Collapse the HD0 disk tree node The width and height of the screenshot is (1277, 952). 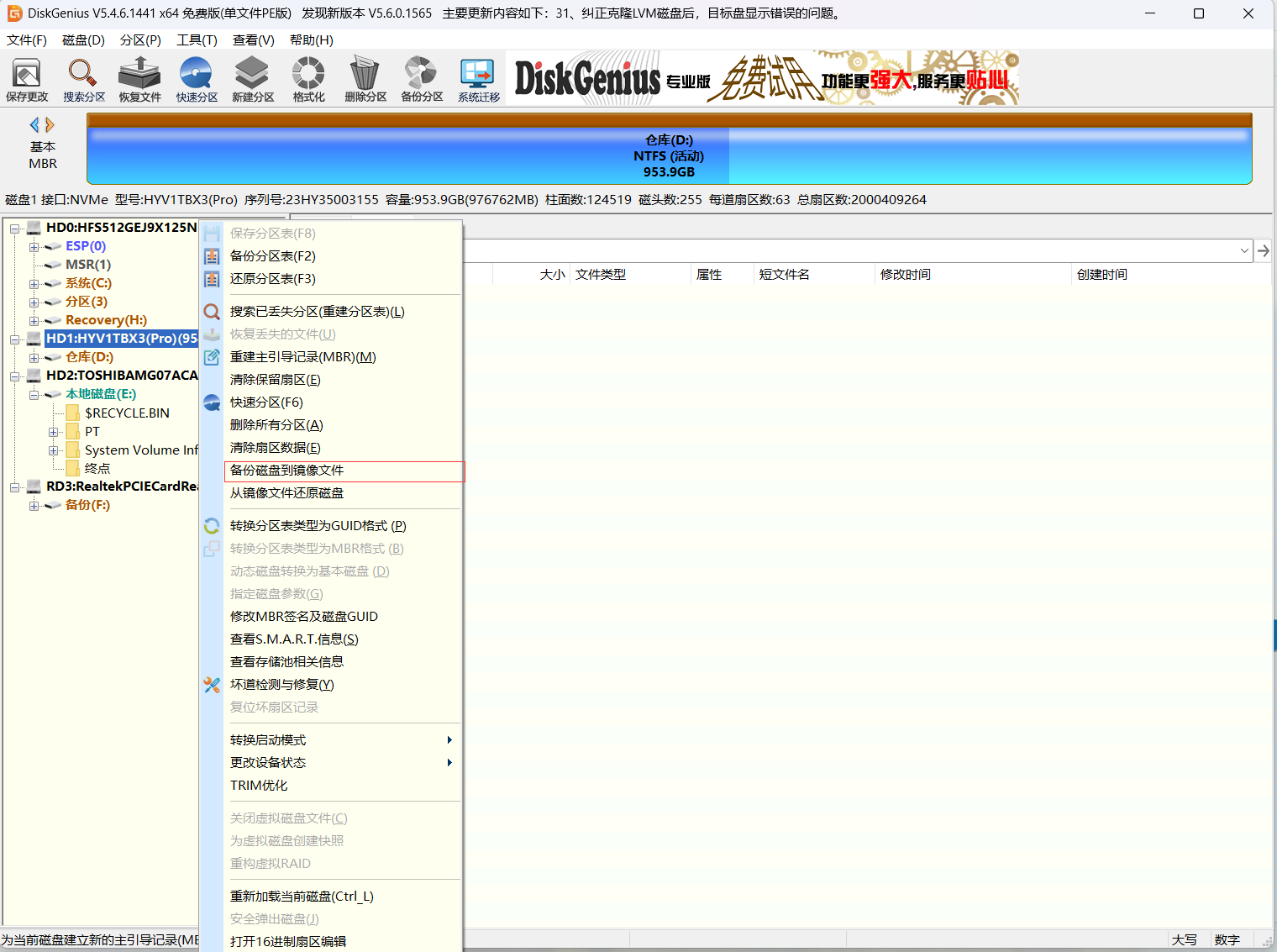14,229
